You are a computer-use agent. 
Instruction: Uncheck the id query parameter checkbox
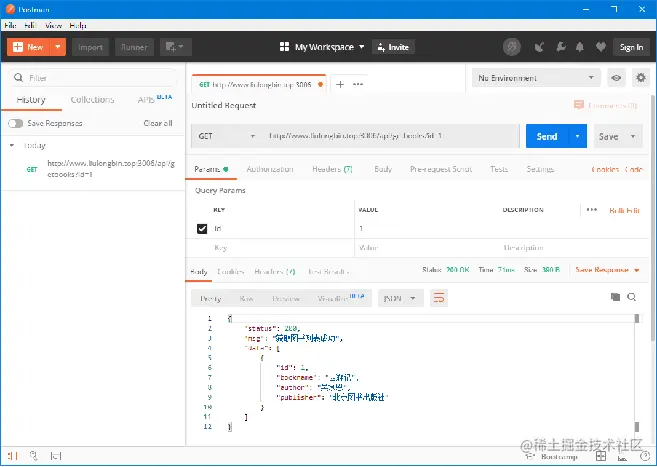202,229
